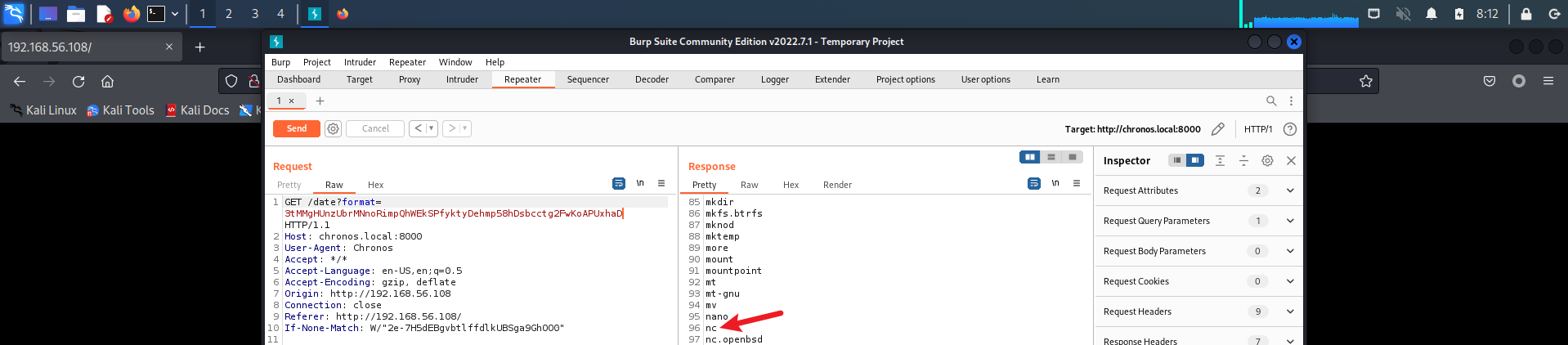Open the Firefox hamburger application menu
Viewport: 1568px width, 345px height.
pyautogui.click(x=1548, y=81)
